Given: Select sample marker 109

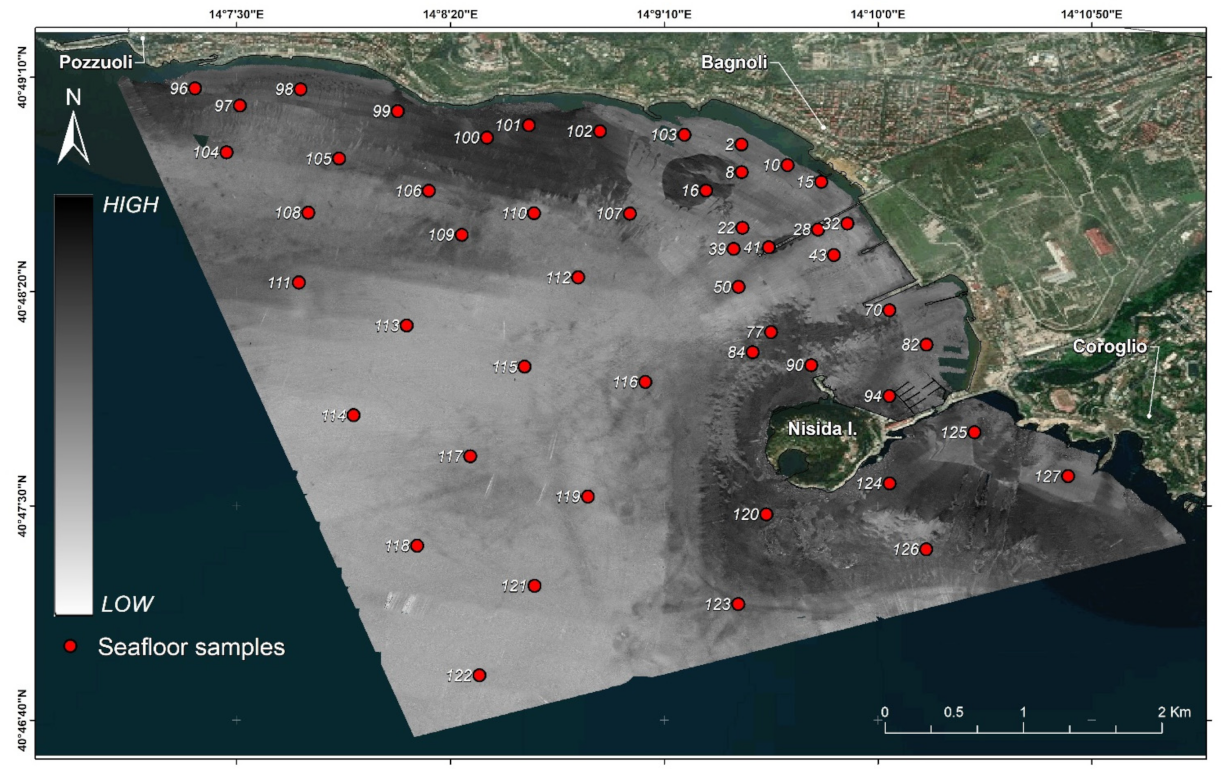Looking at the screenshot, I should 462,234.
